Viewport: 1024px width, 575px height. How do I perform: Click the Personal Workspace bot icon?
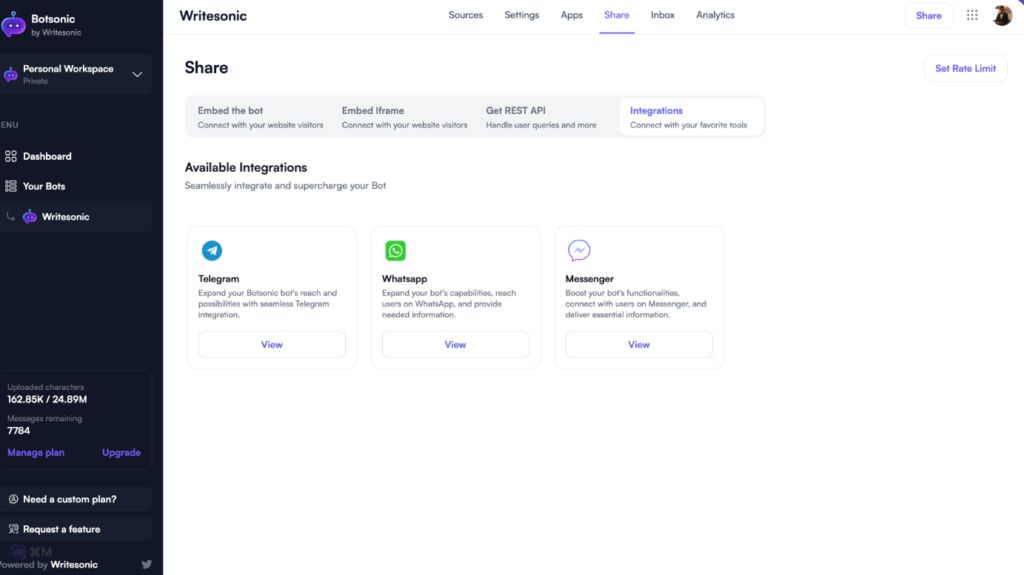(x=10, y=74)
